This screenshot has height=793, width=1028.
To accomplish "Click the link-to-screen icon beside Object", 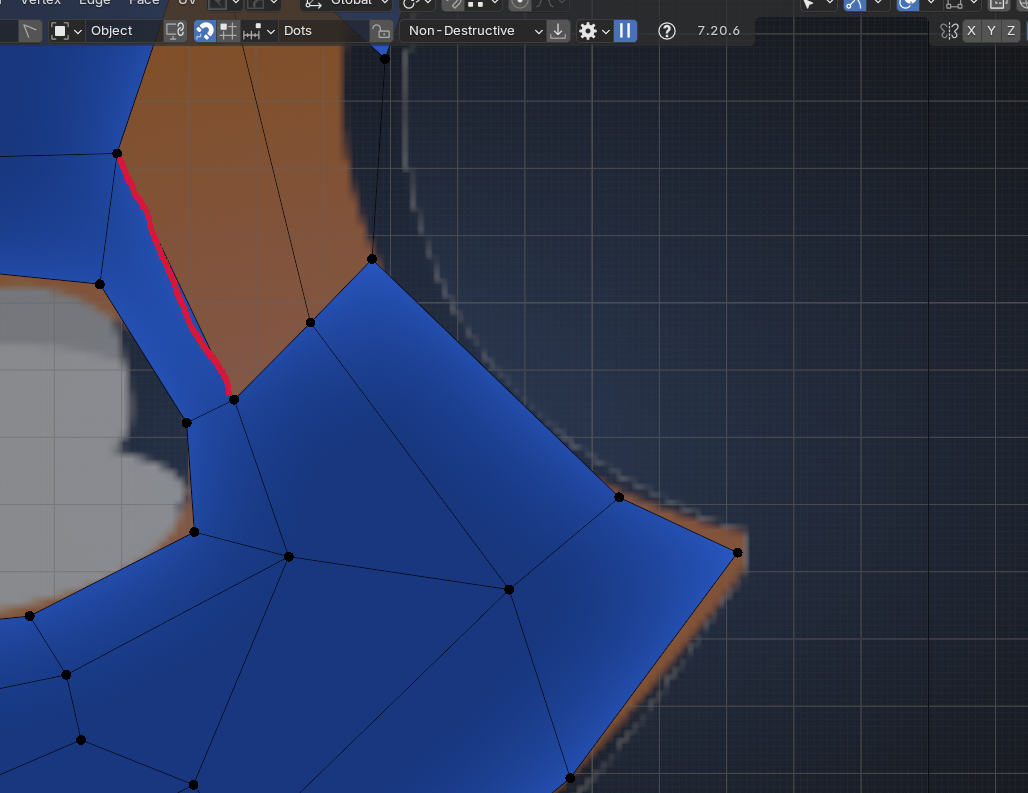I will click(175, 31).
